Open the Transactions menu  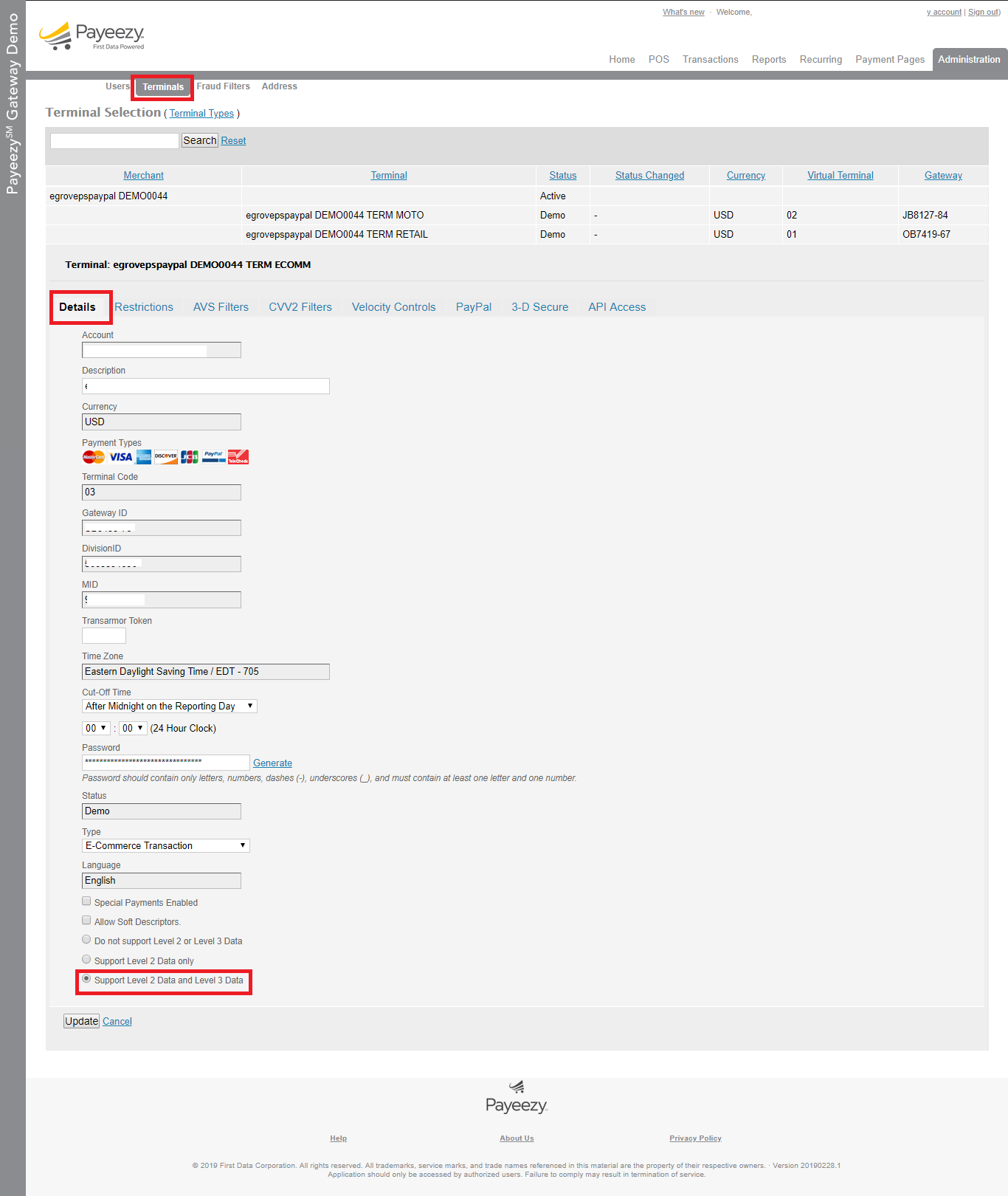coord(711,60)
